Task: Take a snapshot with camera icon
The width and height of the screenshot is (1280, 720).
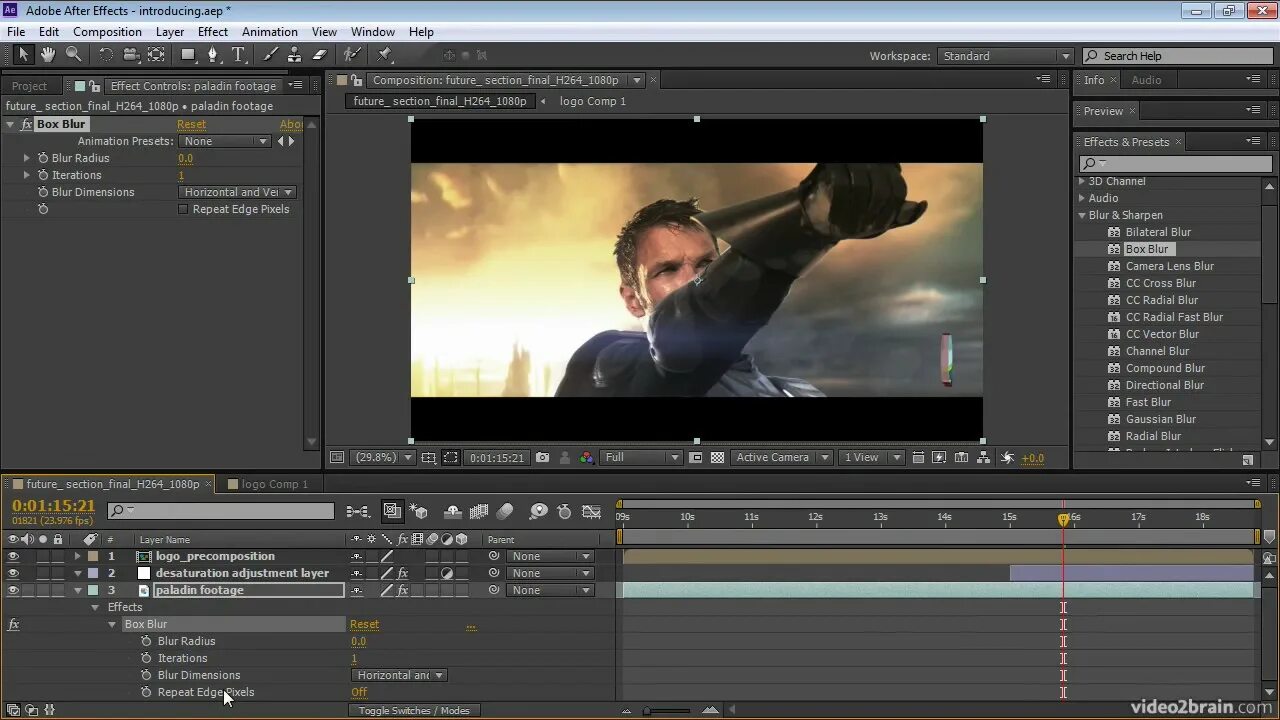Action: (x=542, y=457)
